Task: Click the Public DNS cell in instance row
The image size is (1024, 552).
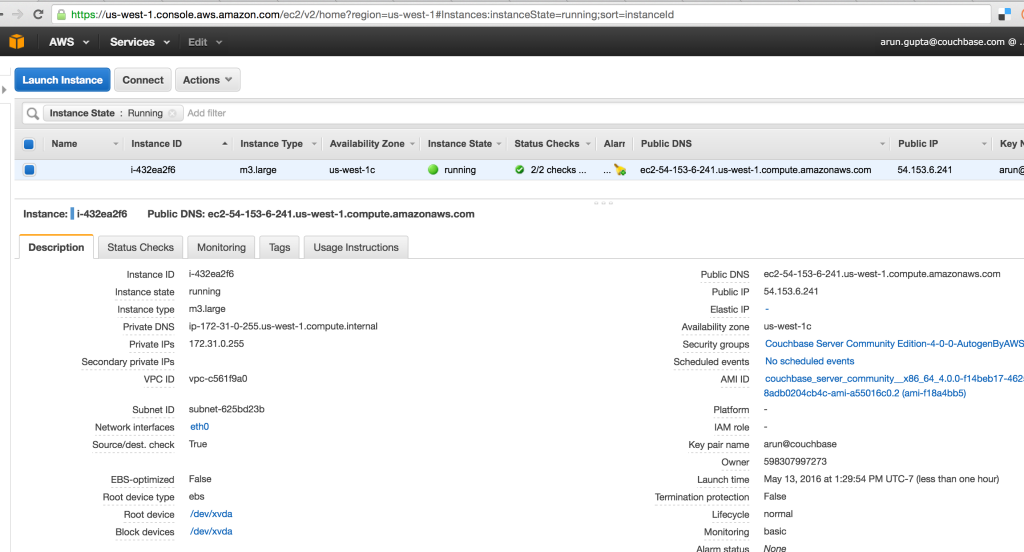Action: click(x=756, y=170)
